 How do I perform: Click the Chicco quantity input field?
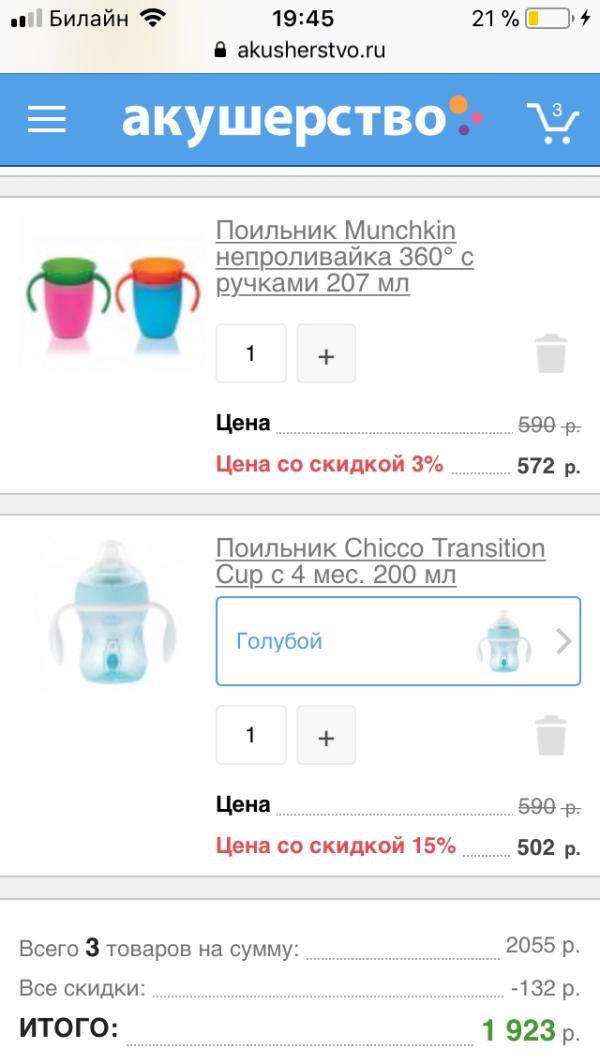pyautogui.click(x=251, y=735)
